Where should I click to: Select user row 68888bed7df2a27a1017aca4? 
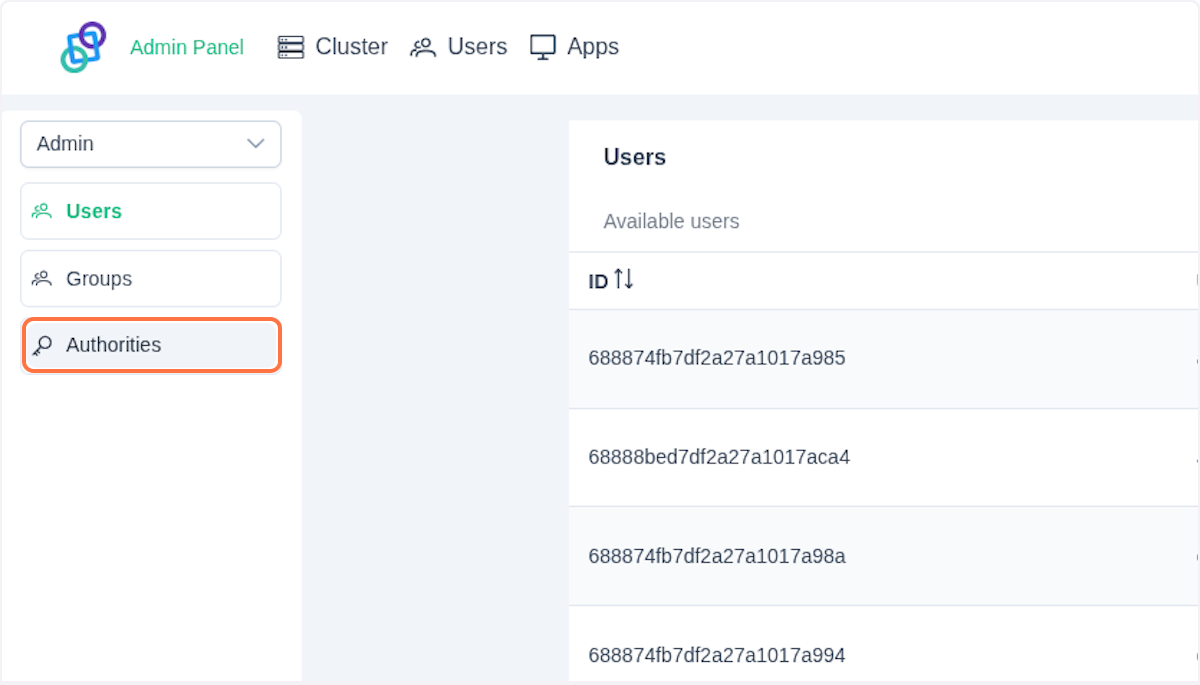(718, 457)
